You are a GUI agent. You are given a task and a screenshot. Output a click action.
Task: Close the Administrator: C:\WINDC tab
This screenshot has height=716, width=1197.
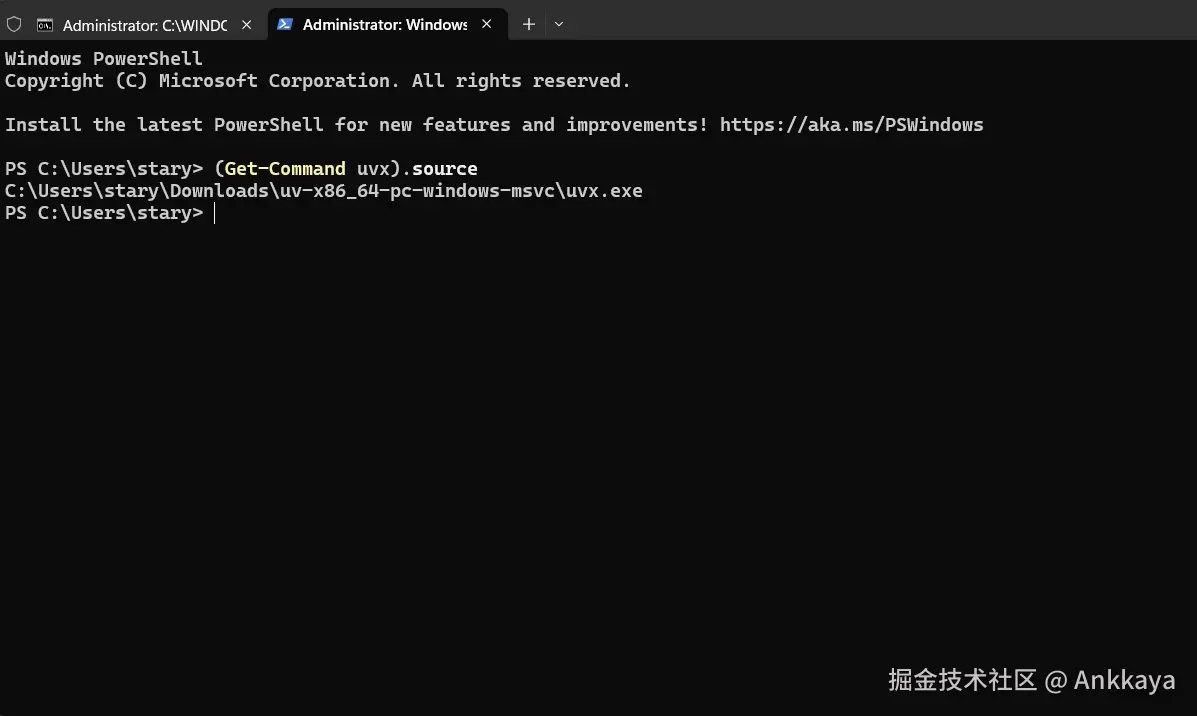[x=247, y=25]
